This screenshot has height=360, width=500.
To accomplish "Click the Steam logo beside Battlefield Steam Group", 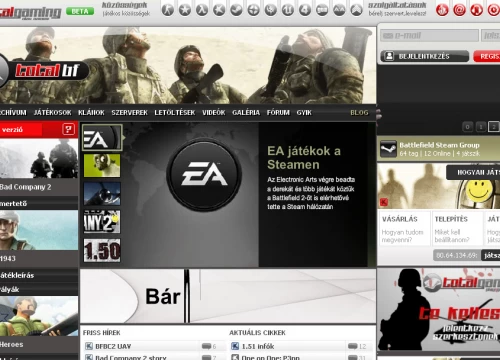I will (388, 149).
